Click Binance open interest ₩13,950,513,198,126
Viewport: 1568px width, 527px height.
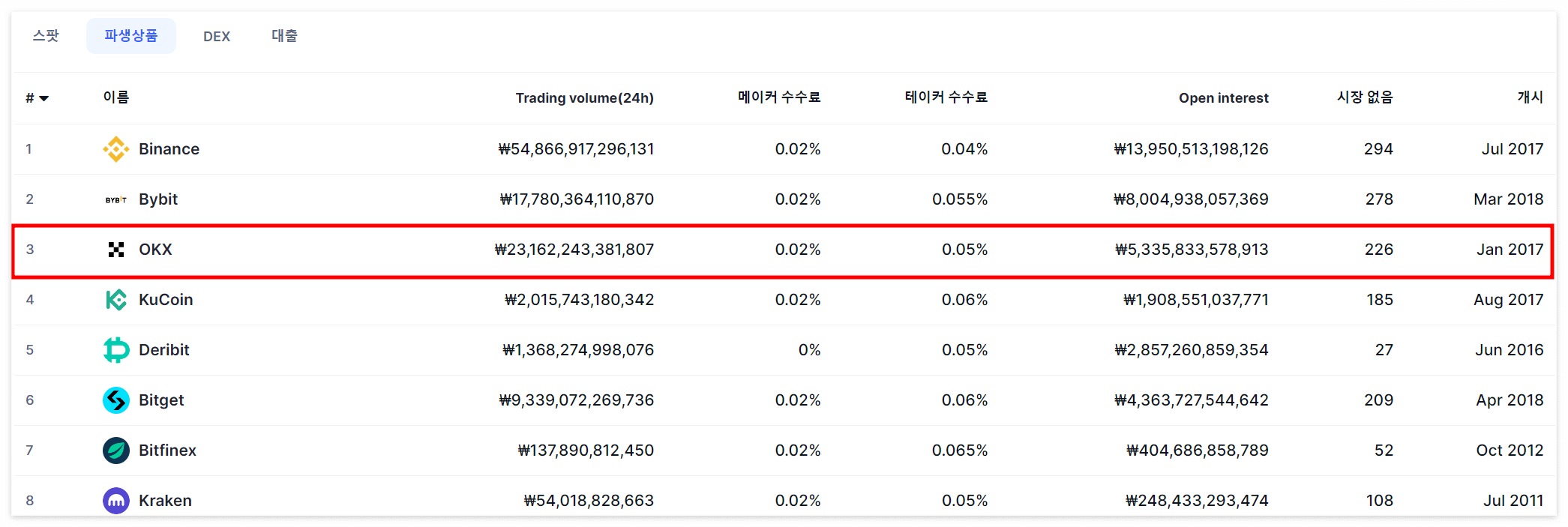(x=1191, y=149)
